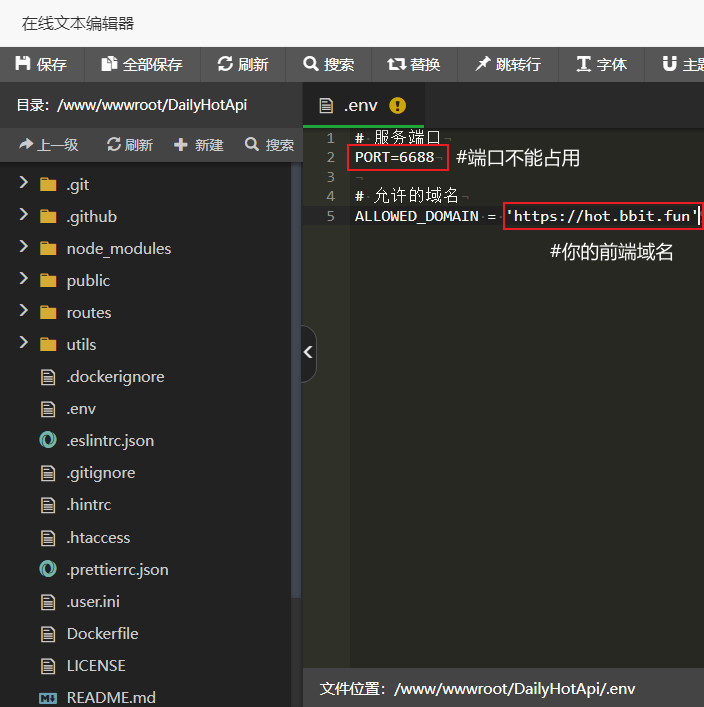The width and height of the screenshot is (704, 707).
Task: Click the 'https://hot.bbit.fun' value
Action: tap(602, 216)
